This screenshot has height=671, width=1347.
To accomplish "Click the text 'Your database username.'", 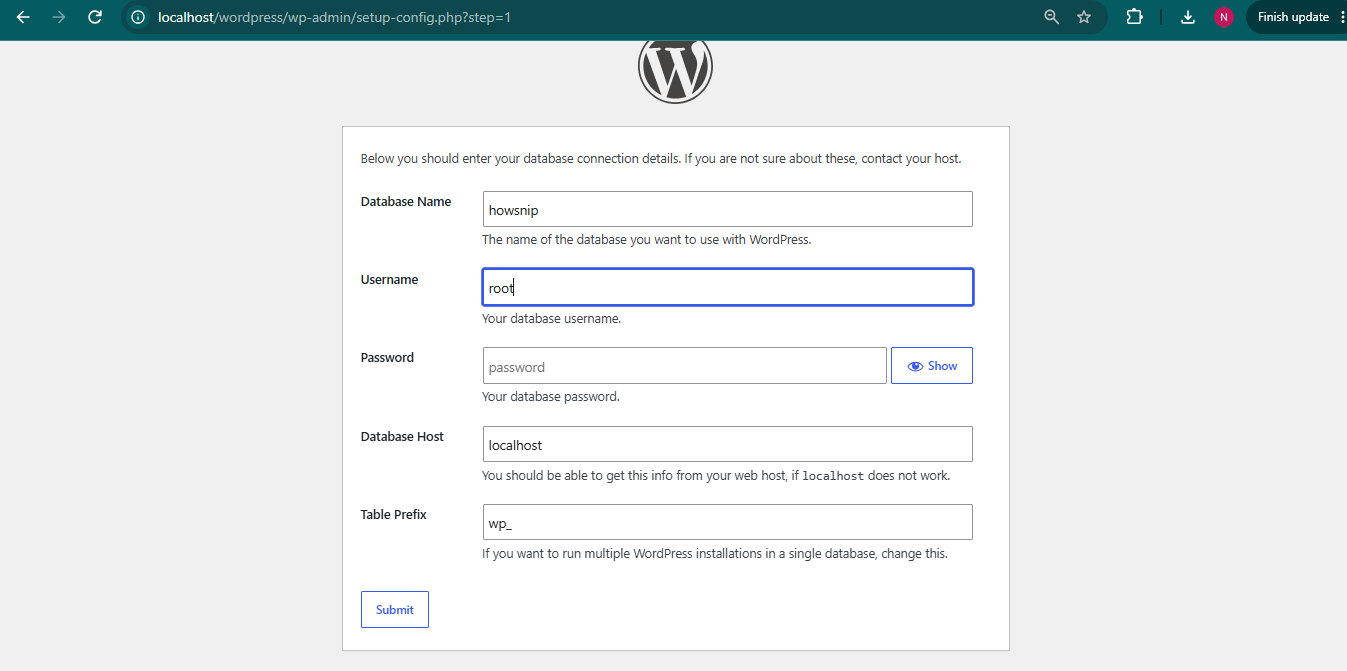I will [552, 319].
